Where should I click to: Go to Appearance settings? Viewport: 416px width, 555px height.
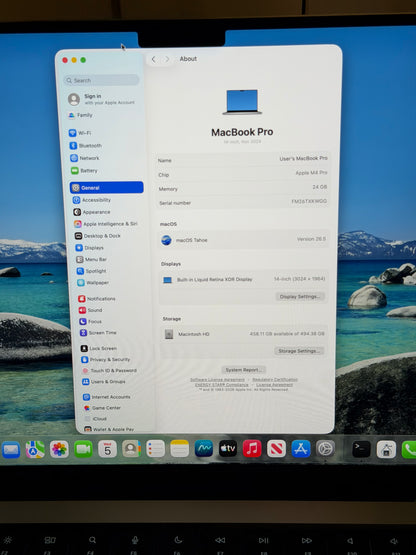point(92,212)
